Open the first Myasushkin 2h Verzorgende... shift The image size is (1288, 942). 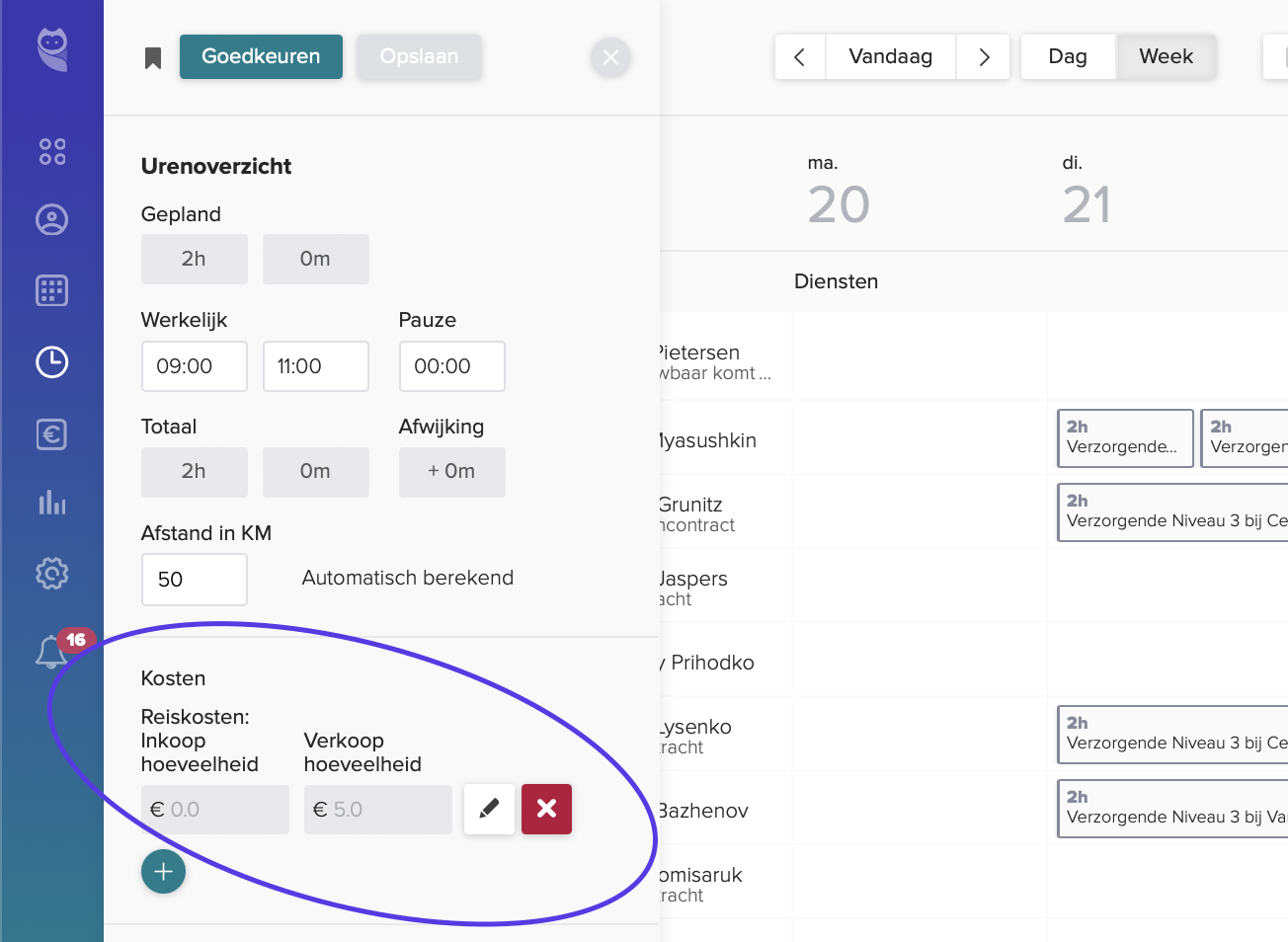[1125, 438]
